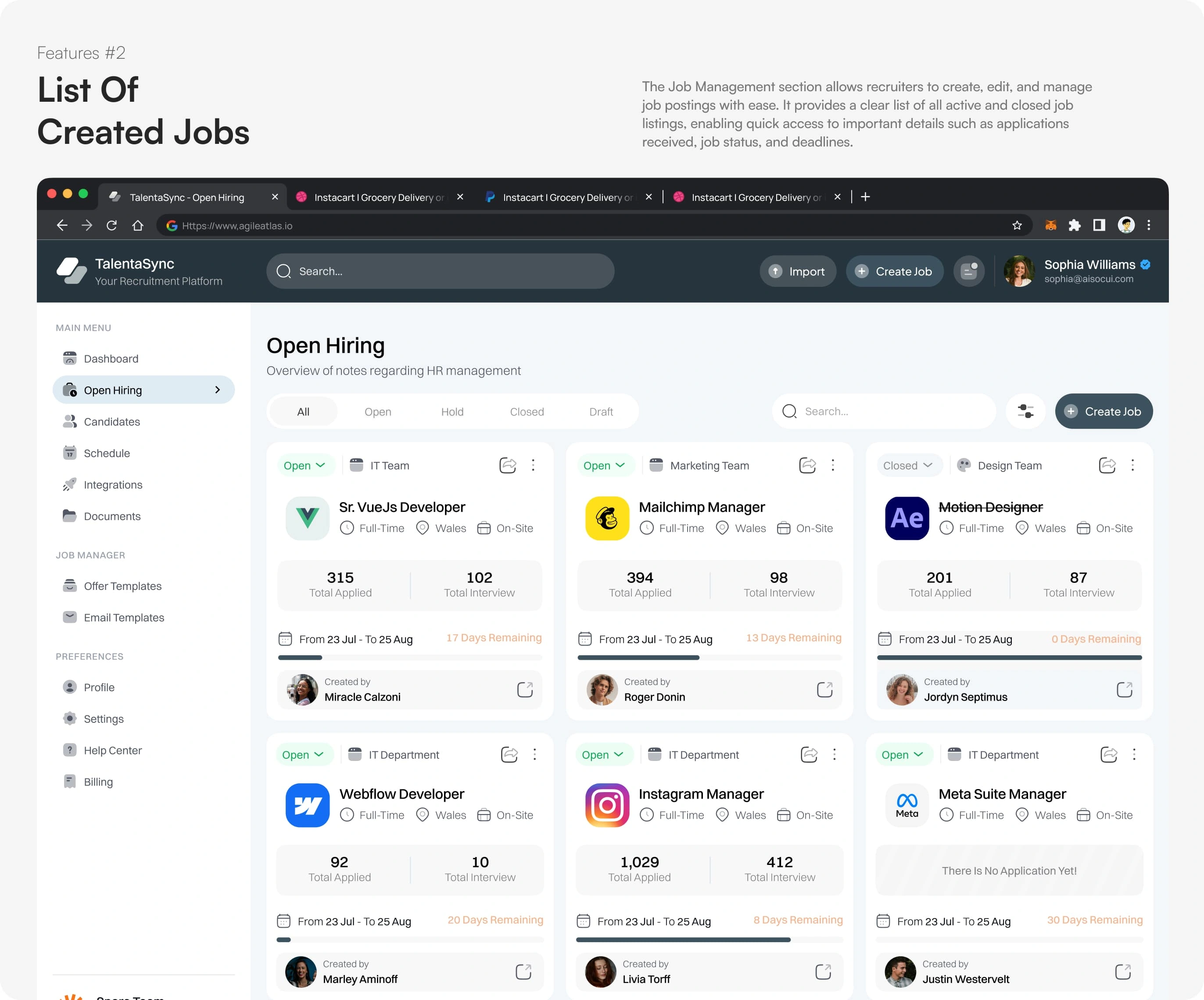Open Email Templates in the sidebar
This screenshot has width=1204, height=1000.
pos(143,617)
